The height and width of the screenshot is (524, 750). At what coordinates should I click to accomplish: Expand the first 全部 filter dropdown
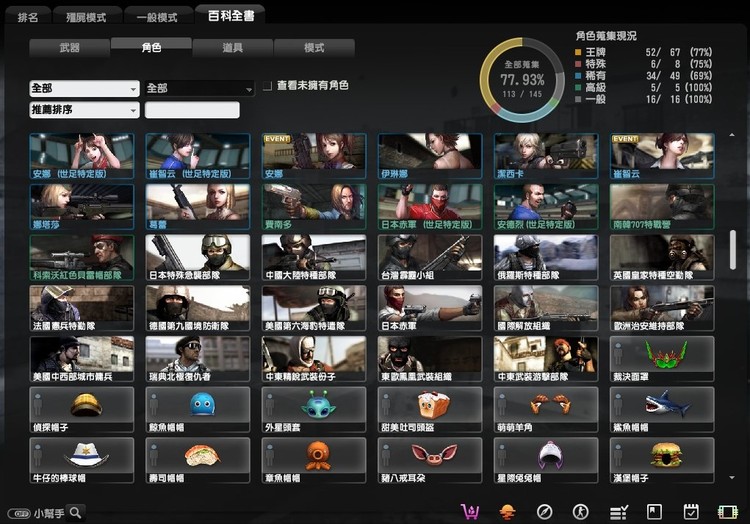coord(84,88)
